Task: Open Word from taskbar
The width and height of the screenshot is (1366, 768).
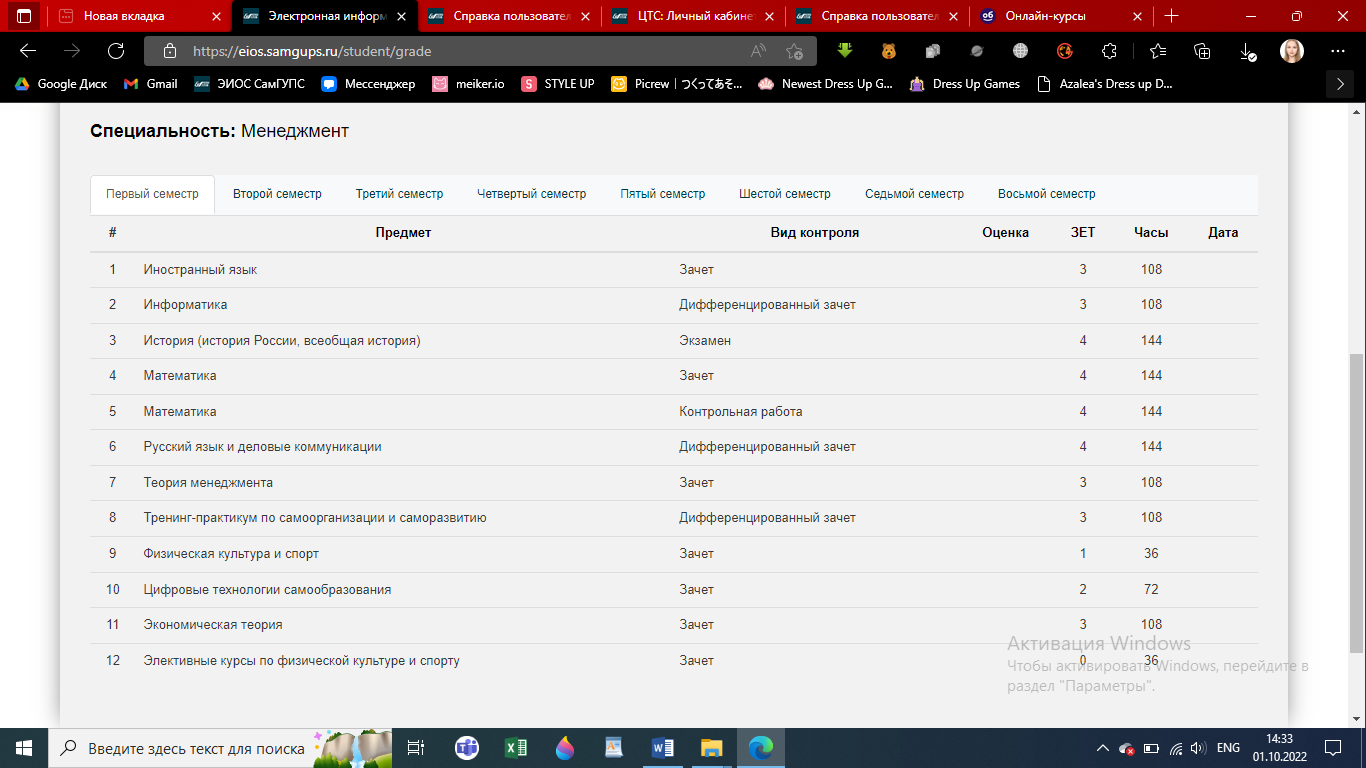Action: coord(663,748)
